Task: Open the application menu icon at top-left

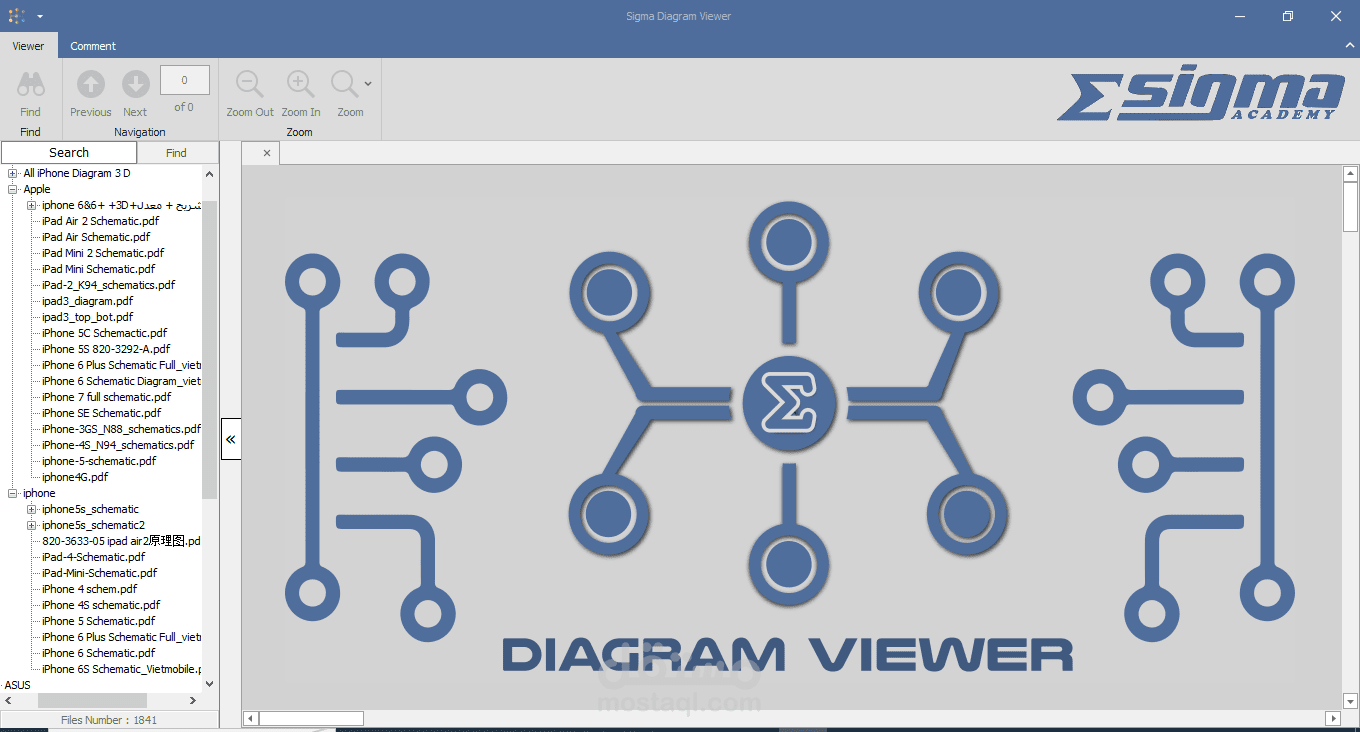Action: [15, 15]
